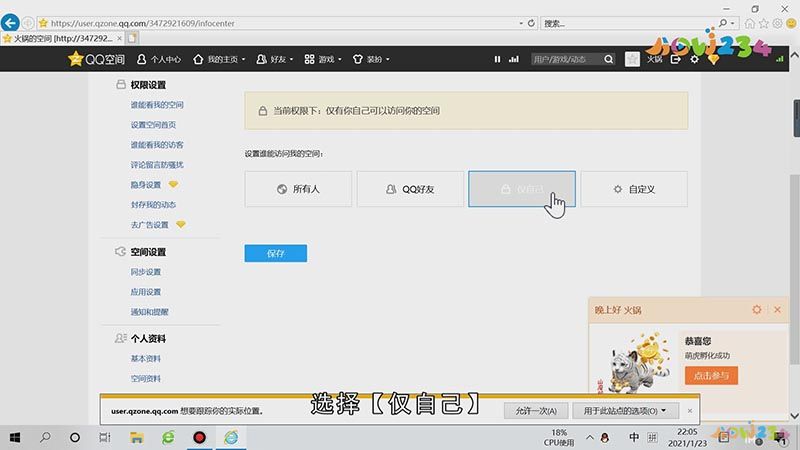Open File Explorer from taskbar
Image resolution: width=800 pixels, height=450 pixels.
pos(136,438)
